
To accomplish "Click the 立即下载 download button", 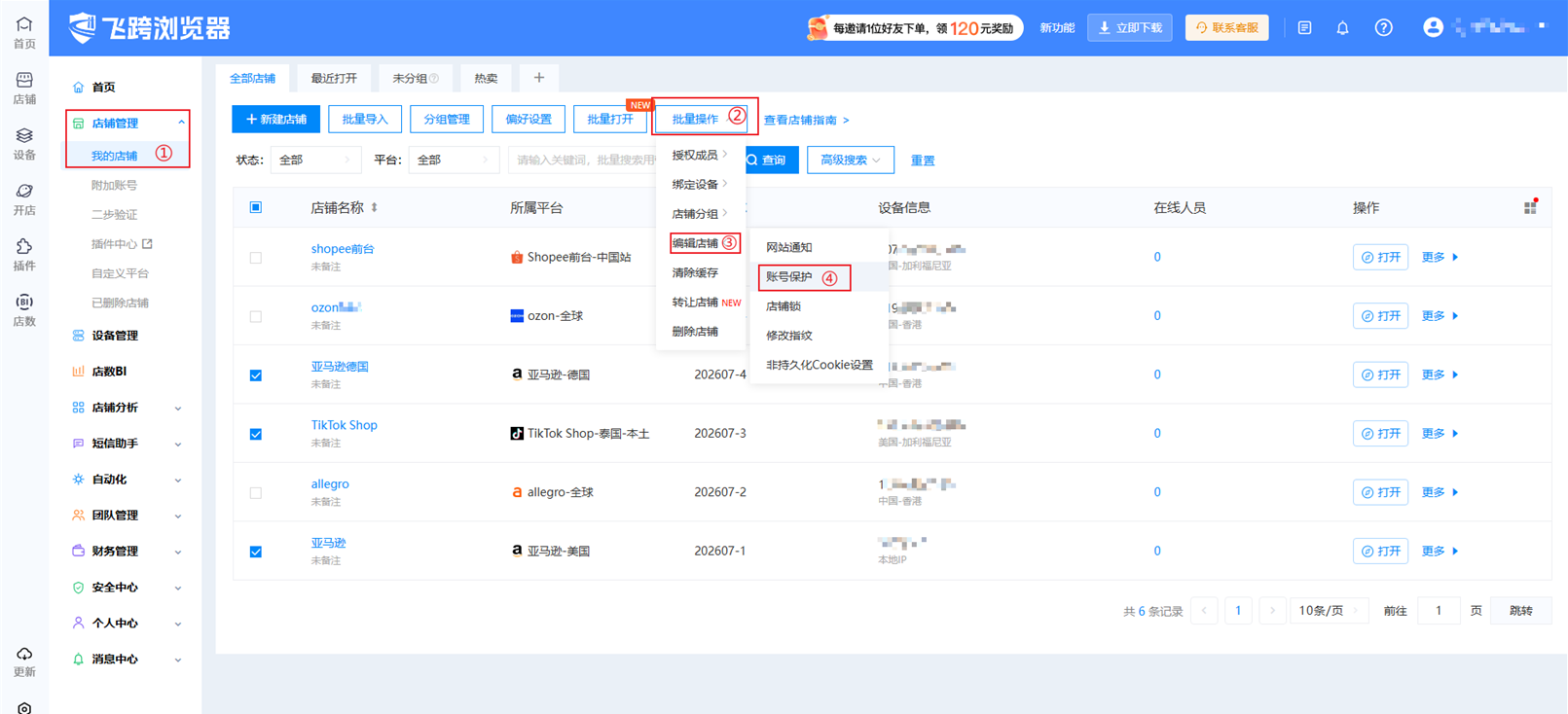I will [x=1130, y=28].
